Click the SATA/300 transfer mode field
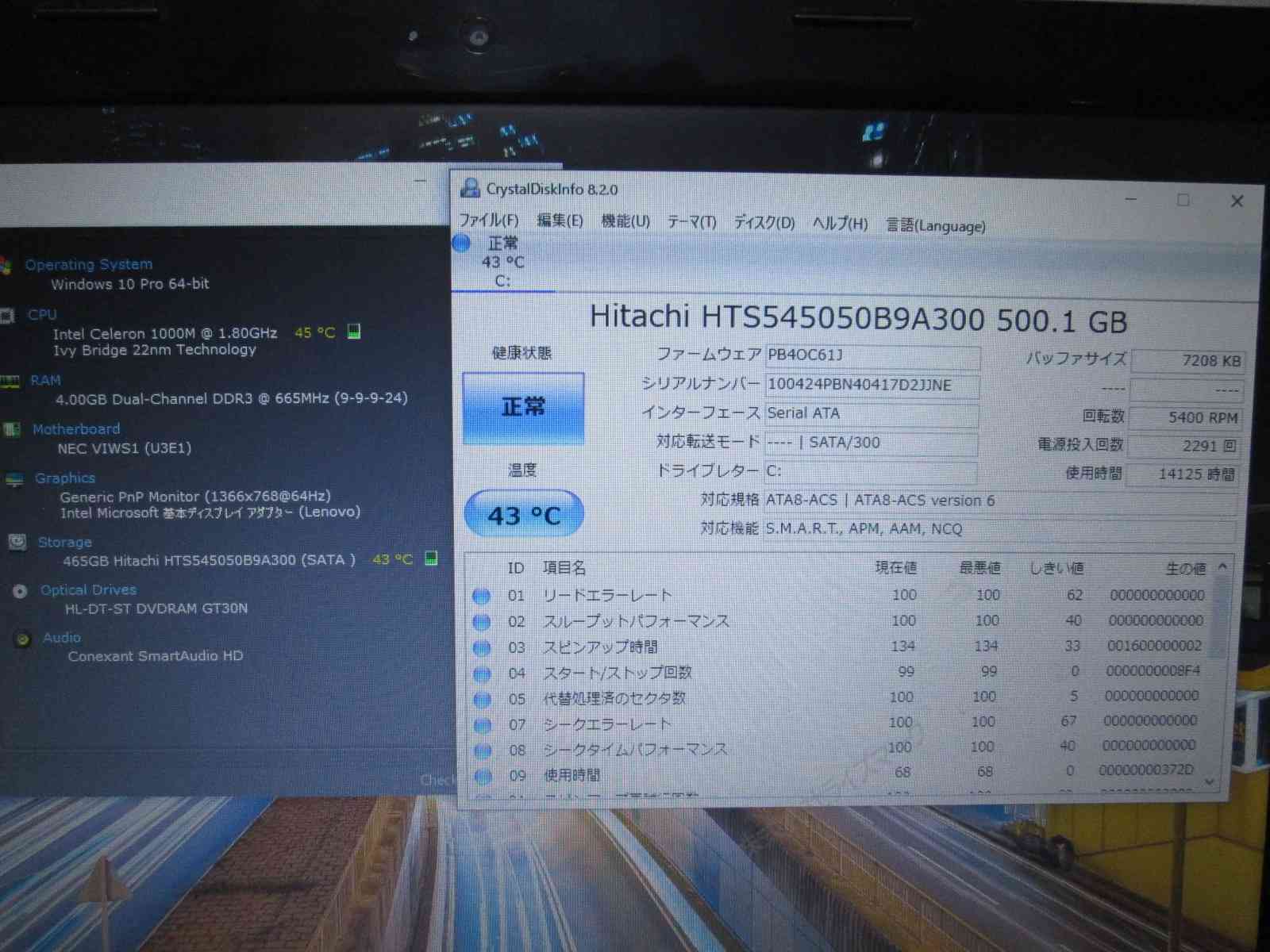 [871, 443]
